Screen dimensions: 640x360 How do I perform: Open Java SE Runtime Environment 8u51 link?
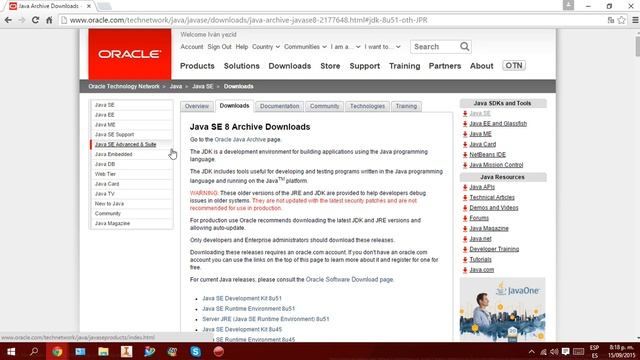coord(249,309)
